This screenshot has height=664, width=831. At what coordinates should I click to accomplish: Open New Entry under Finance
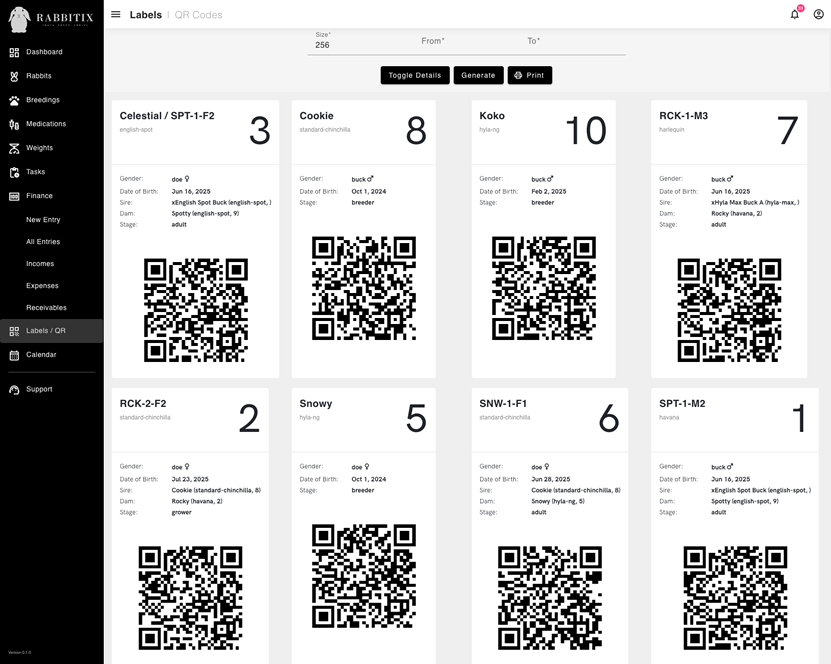tap(45, 218)
